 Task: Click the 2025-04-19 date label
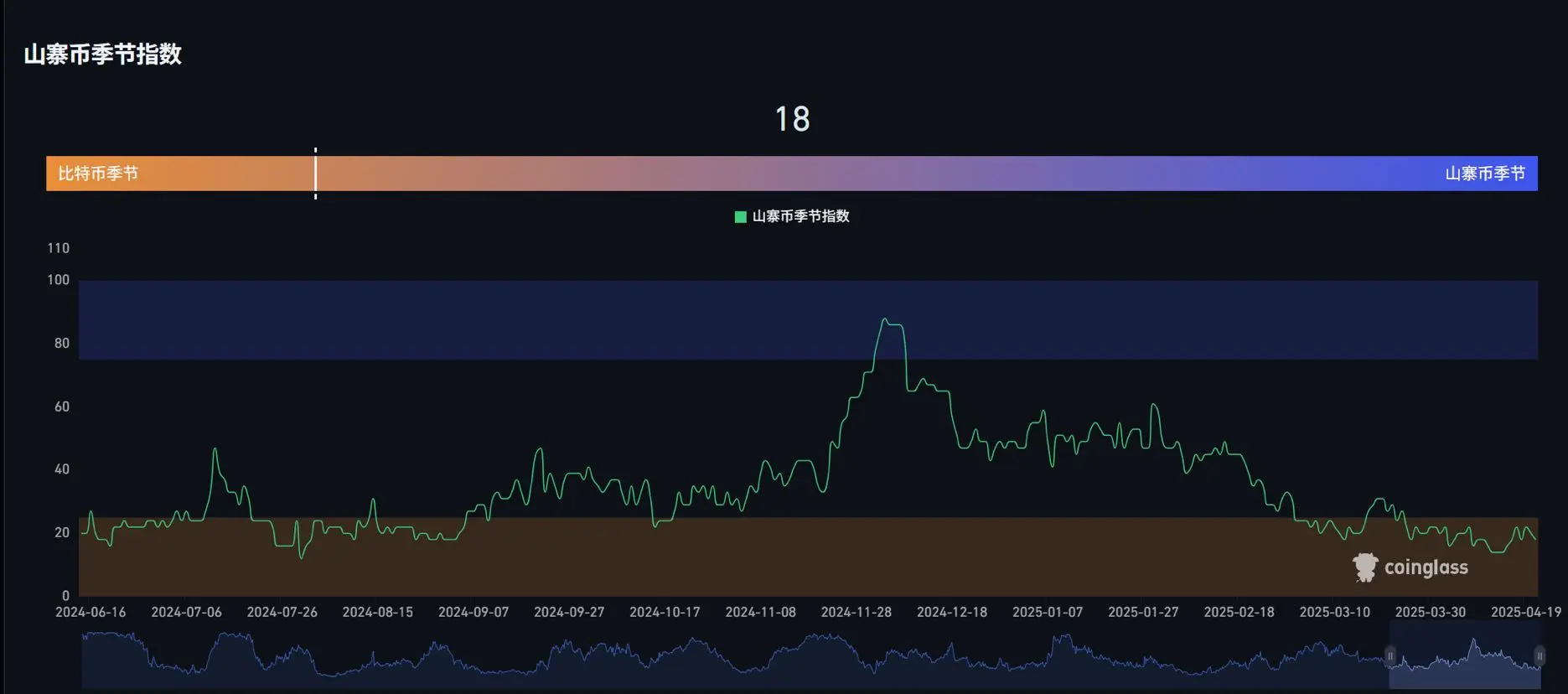pos(1526,612)
